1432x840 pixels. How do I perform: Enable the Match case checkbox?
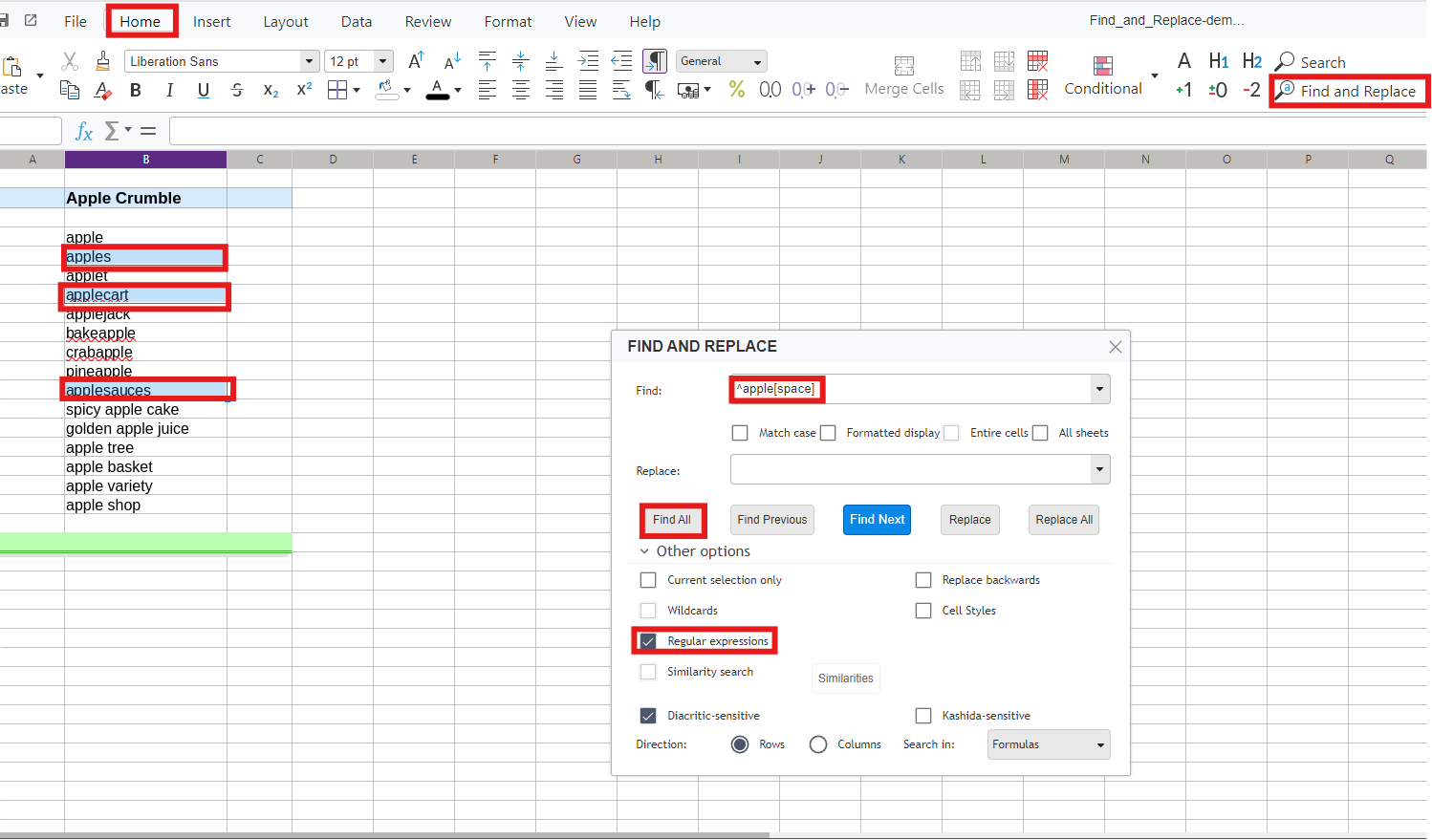point(740,432)
